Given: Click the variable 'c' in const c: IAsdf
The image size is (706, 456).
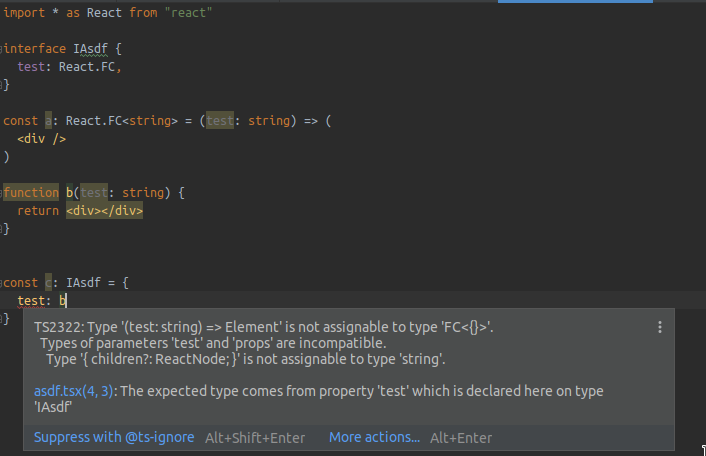Looking at the screenshot, I should 48,283.
